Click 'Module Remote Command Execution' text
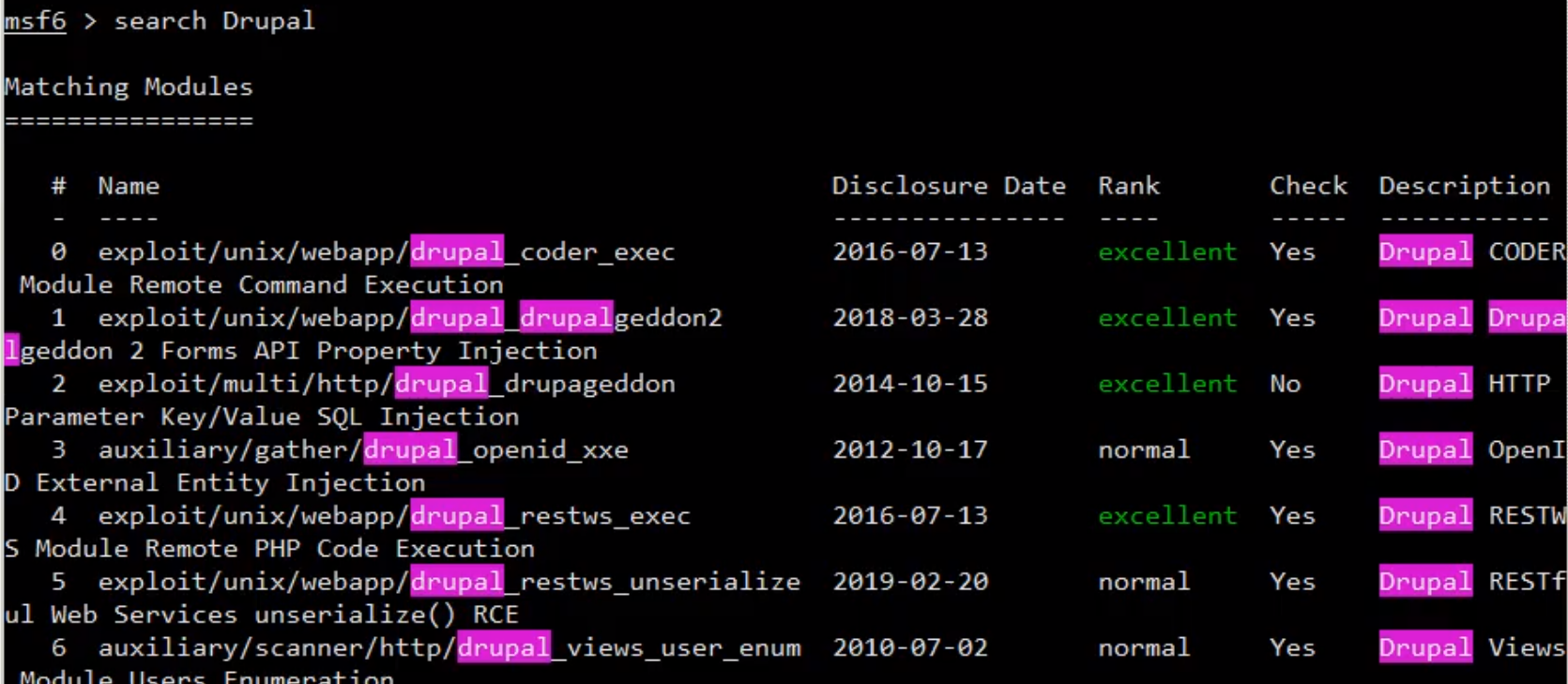 pos(261,285)
